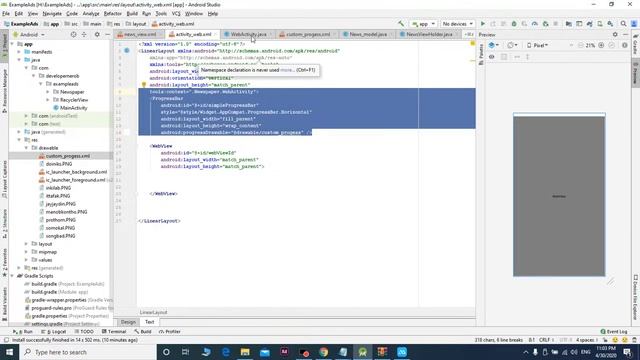
Task: Run the app with the green play icon
Action: [483, 24]
